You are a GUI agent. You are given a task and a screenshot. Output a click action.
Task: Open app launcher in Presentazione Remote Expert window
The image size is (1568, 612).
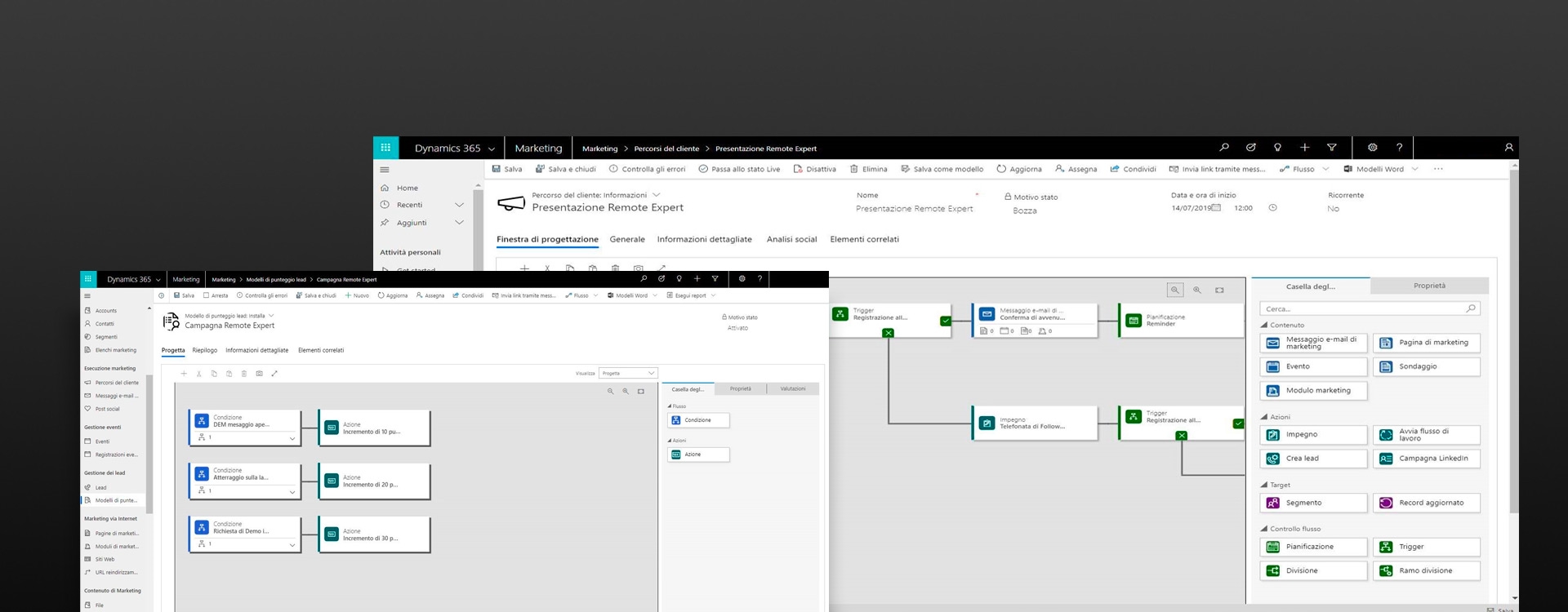pyautogui.click(x=385, y=148)
